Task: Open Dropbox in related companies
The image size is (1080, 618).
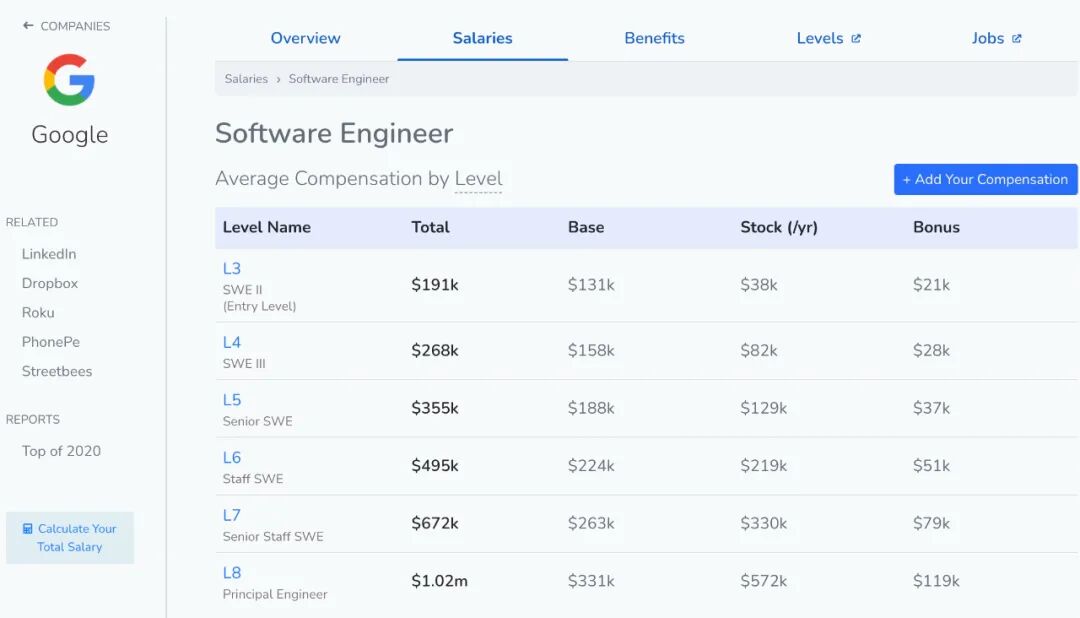Action: tap(50, 283)
